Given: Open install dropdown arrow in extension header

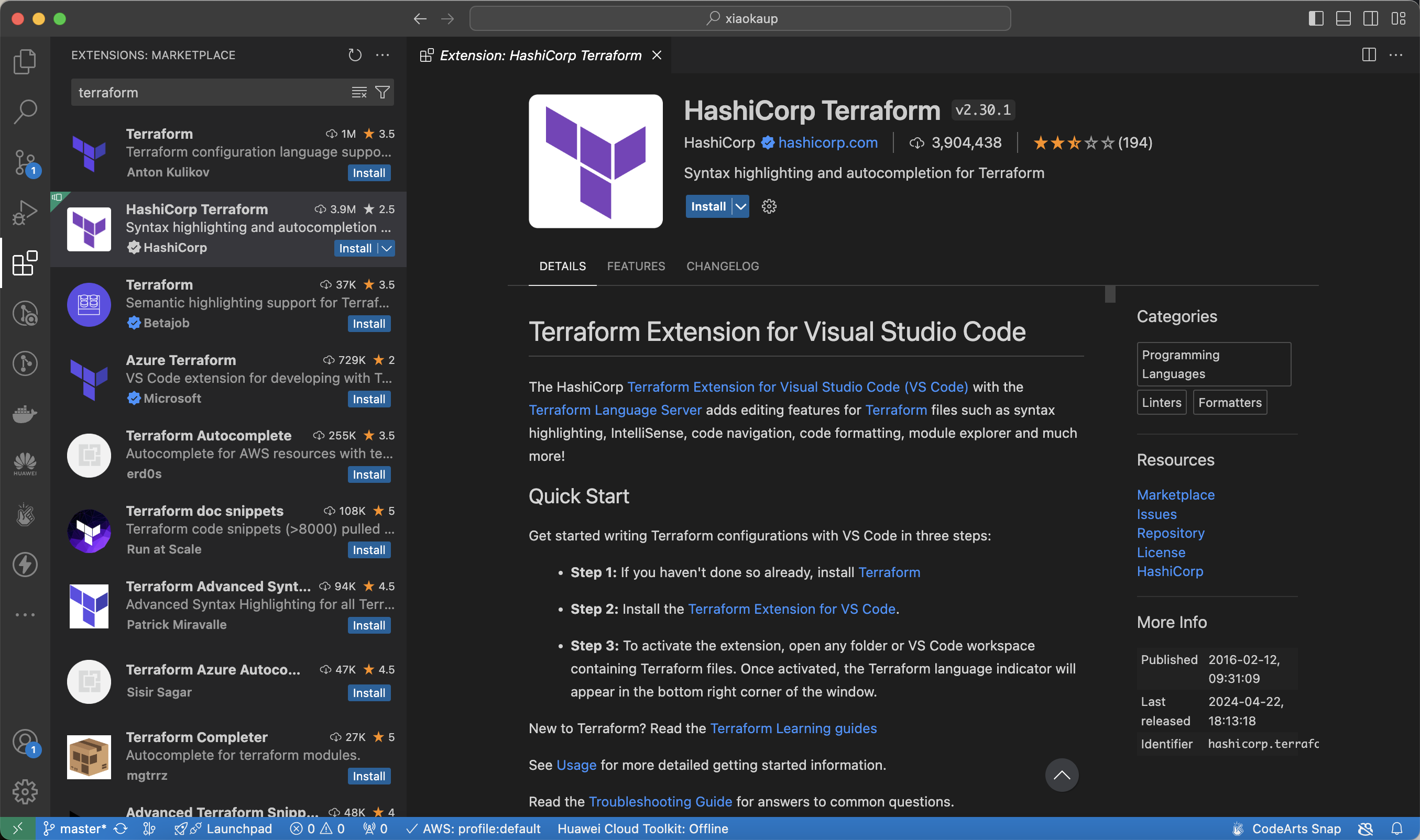Looking at the screenshot, I should pos(740,207).
